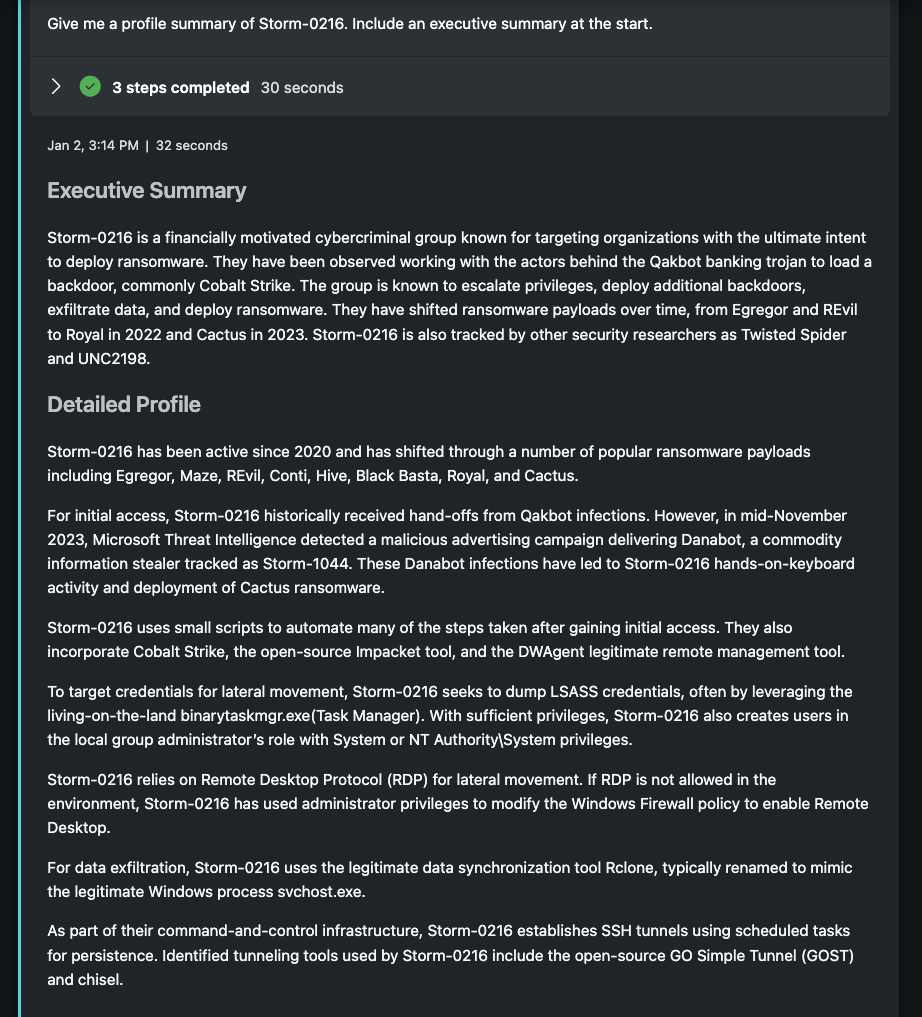Click the "32 seconds" response time

(x=192, y=146)
